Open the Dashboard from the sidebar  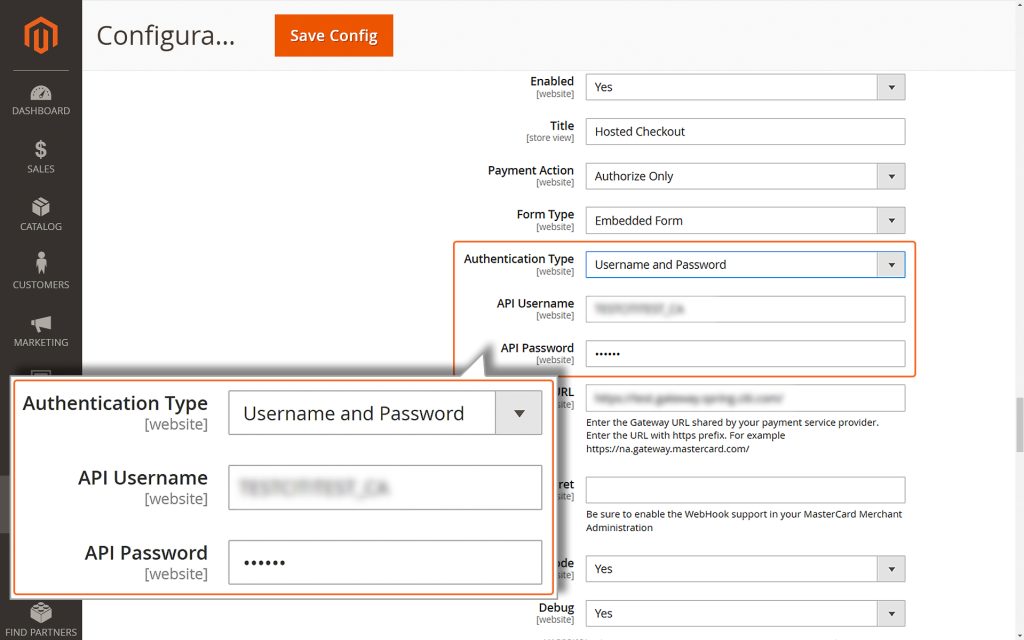40,100
